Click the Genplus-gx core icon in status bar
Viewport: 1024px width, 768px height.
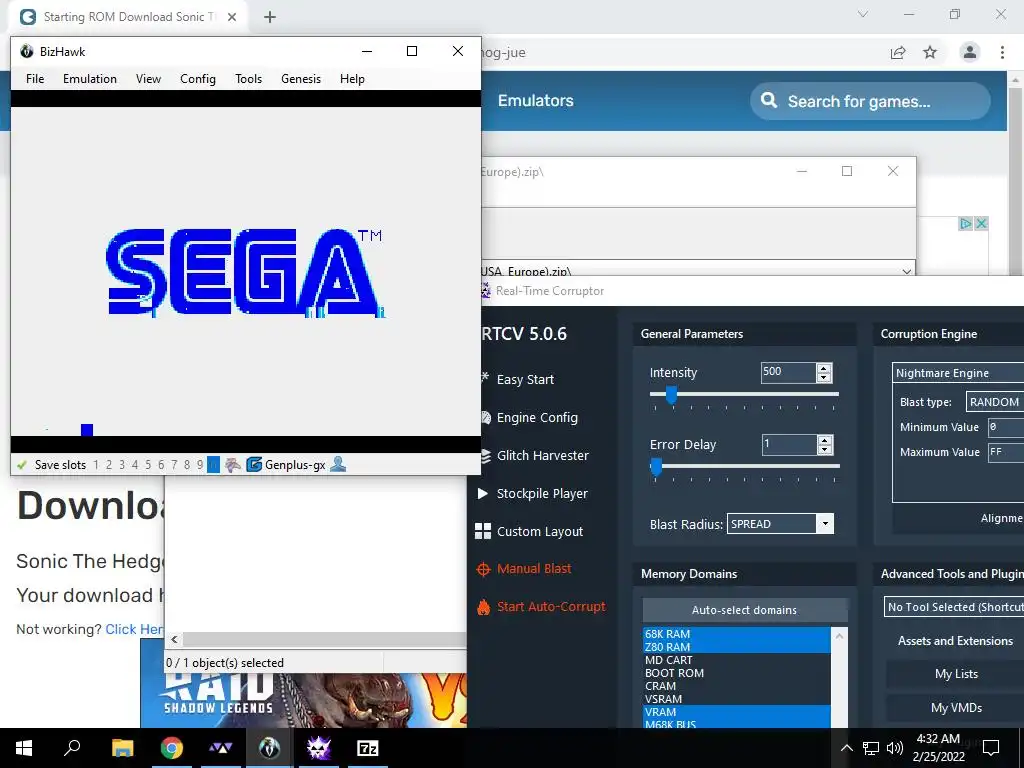click(254, 465)
